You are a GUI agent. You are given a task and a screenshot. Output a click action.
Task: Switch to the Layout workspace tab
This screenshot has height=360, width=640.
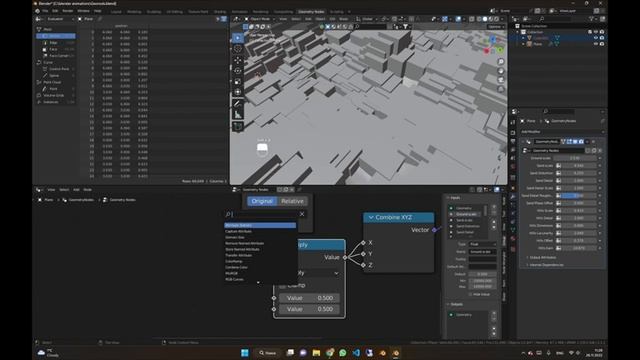tap(116, 12)
